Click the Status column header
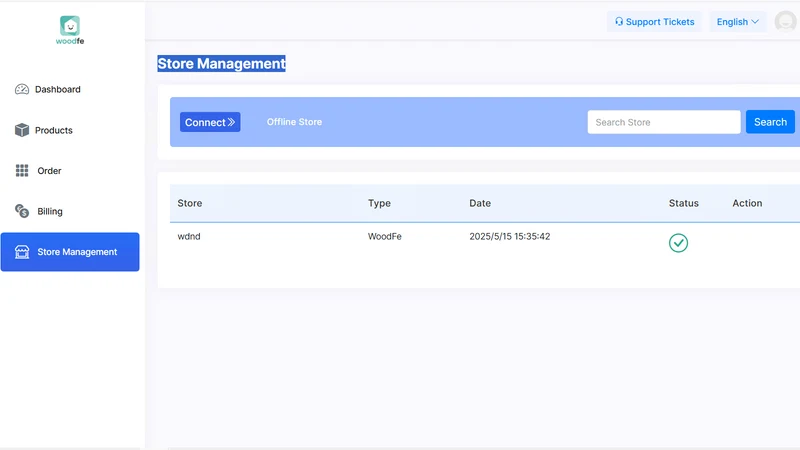Image resolution: width=800 pixels, height=450 pixels. pos(684,203)
